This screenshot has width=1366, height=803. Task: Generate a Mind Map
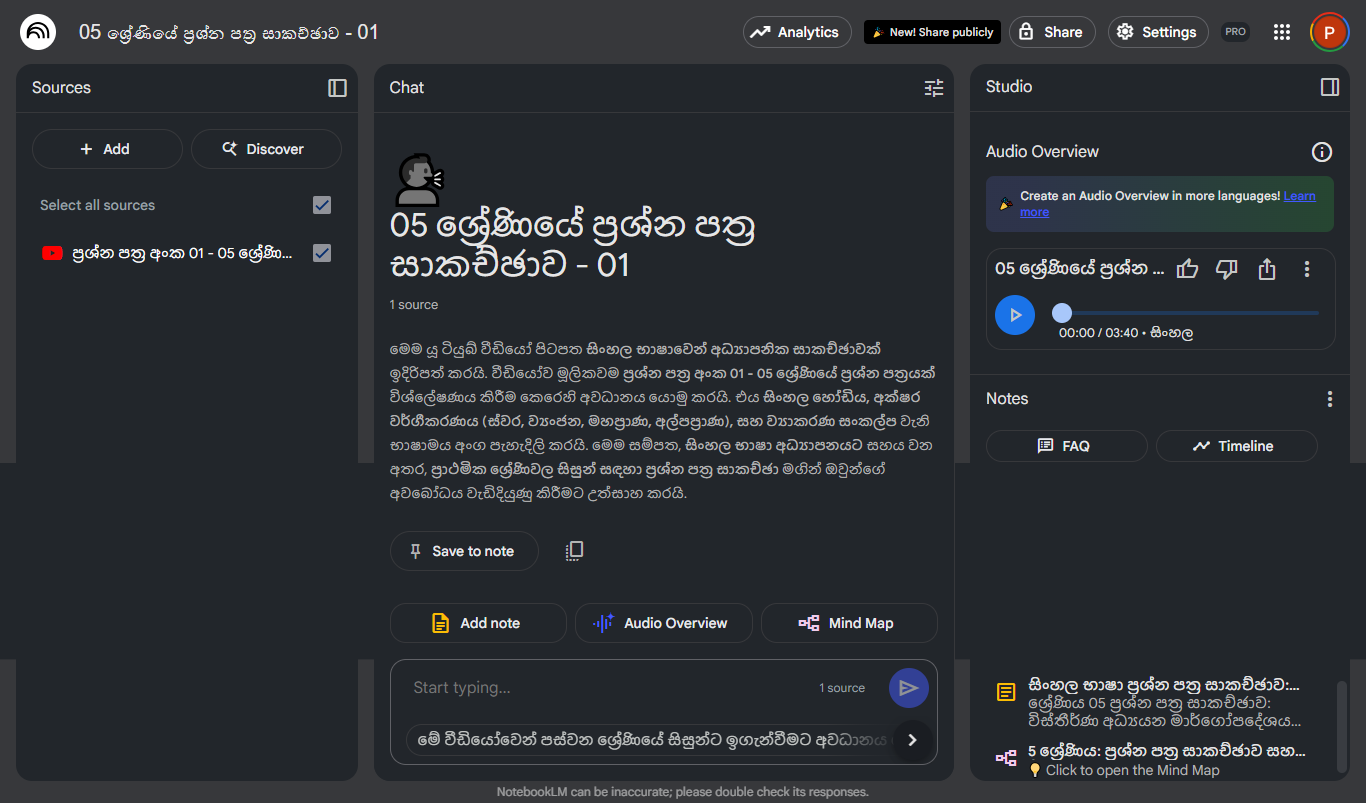[x=849, y=623]
